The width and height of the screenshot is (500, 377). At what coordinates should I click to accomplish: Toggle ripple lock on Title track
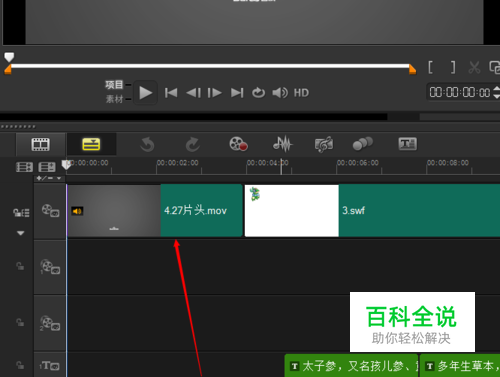click(20, 365)
